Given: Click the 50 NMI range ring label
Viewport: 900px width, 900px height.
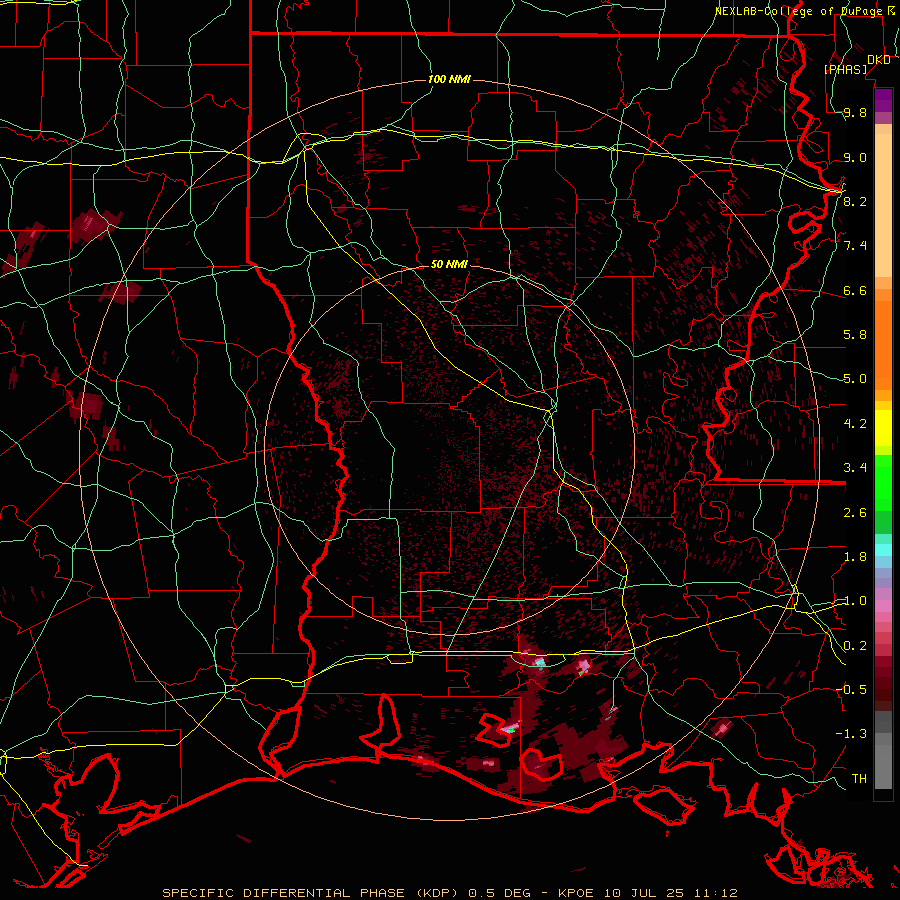Looking at the screenshot, I should 449,264.
